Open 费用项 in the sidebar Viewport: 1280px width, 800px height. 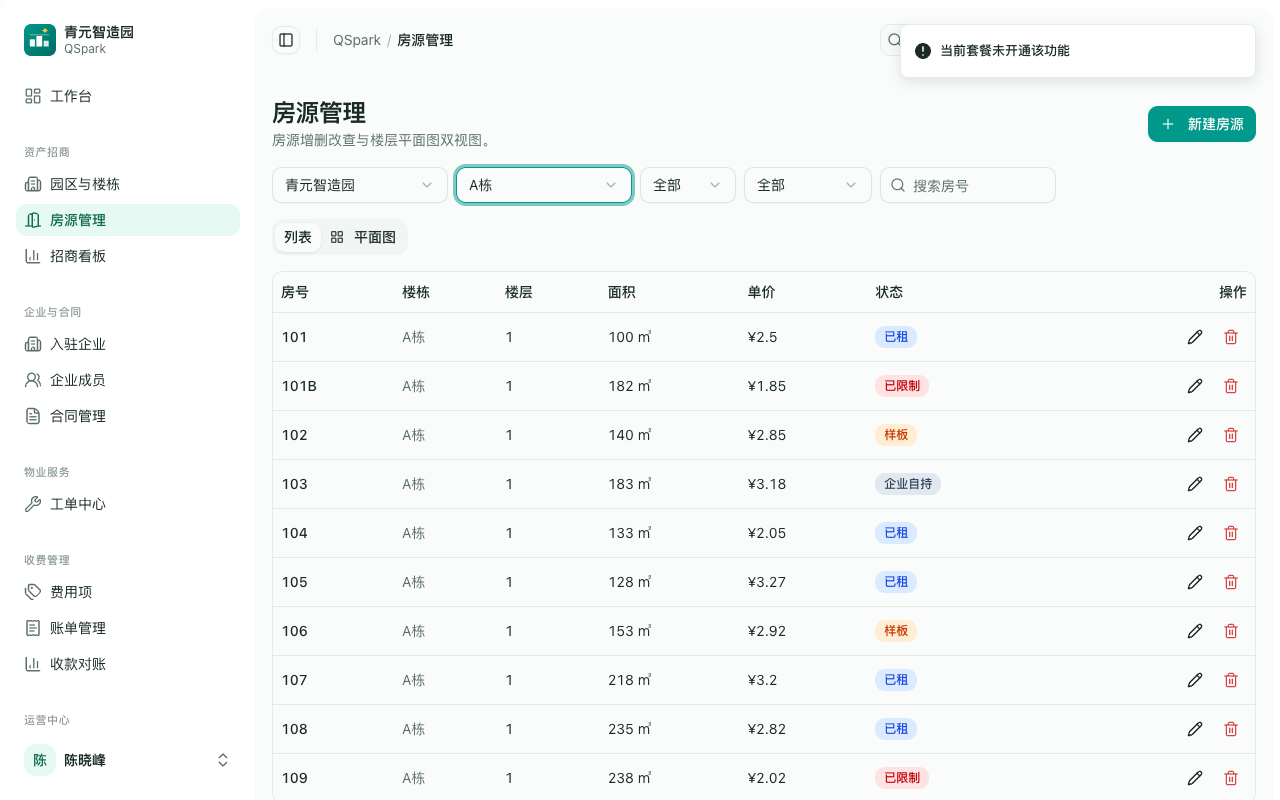pyautogui.click(x=128, y=592)
